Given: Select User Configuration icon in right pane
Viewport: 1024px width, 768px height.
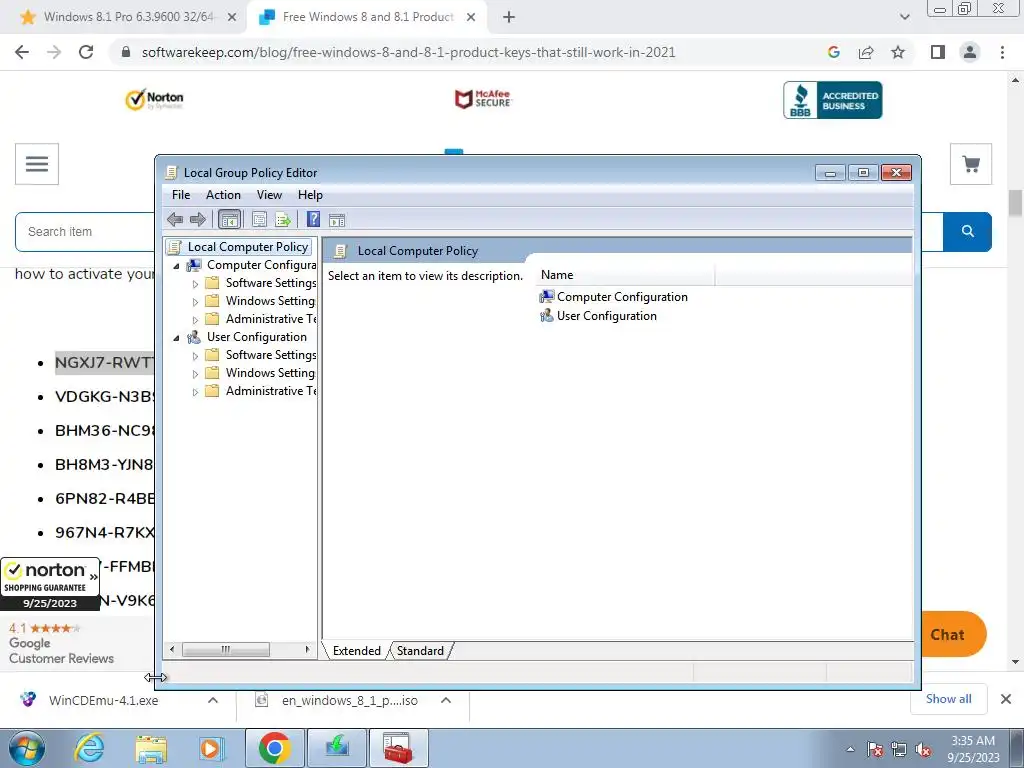Looking at the screenshot, I should coord(546,316).
